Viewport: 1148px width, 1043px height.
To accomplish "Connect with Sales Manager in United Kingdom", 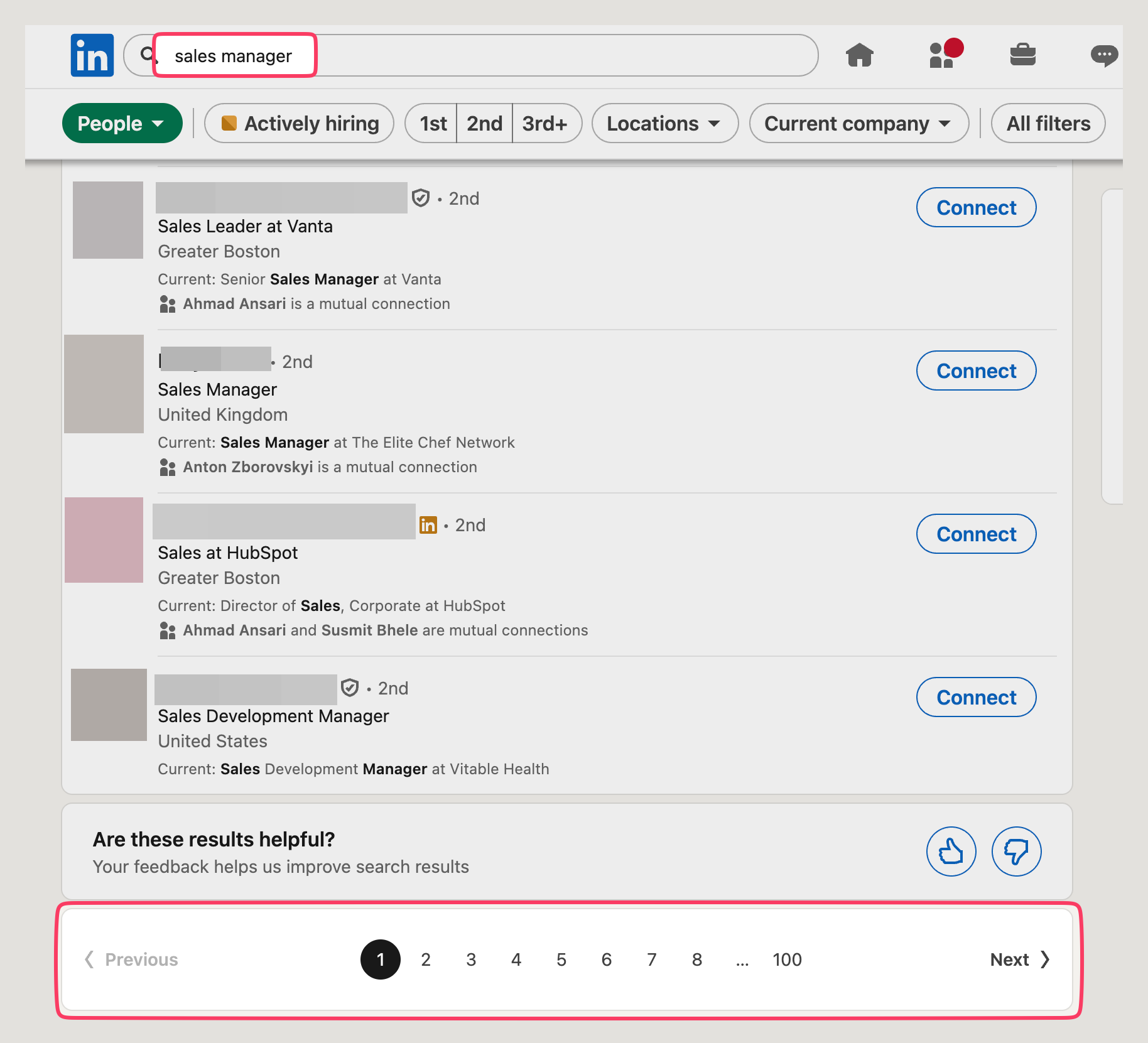I will click(x=976, y=370).
